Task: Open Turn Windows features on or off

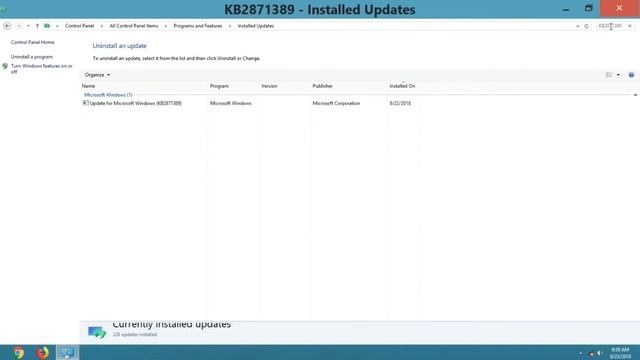Action: coord(42,69)
